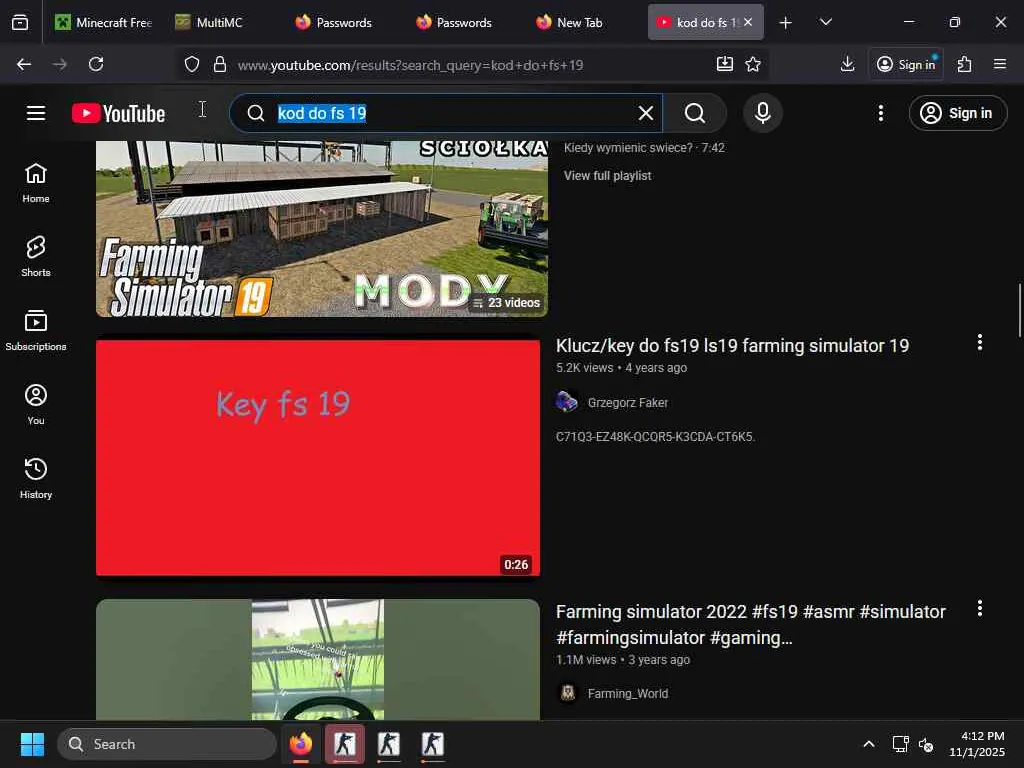The image size is (1024, 768).
Task: Click the Windows taskbar Search box
Action: (167, 744)
